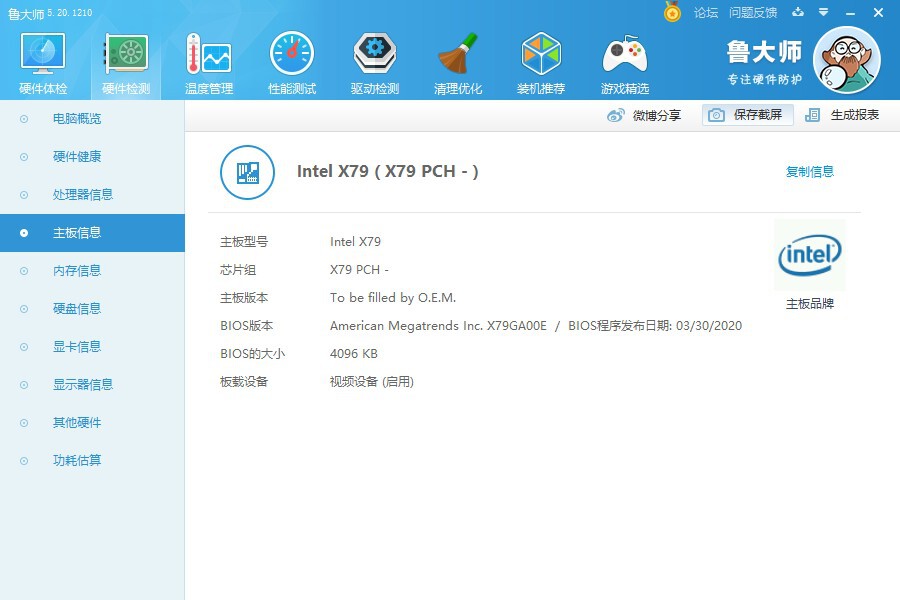
Task: Click 复制信息 copy info link
Action: point(810,171)
